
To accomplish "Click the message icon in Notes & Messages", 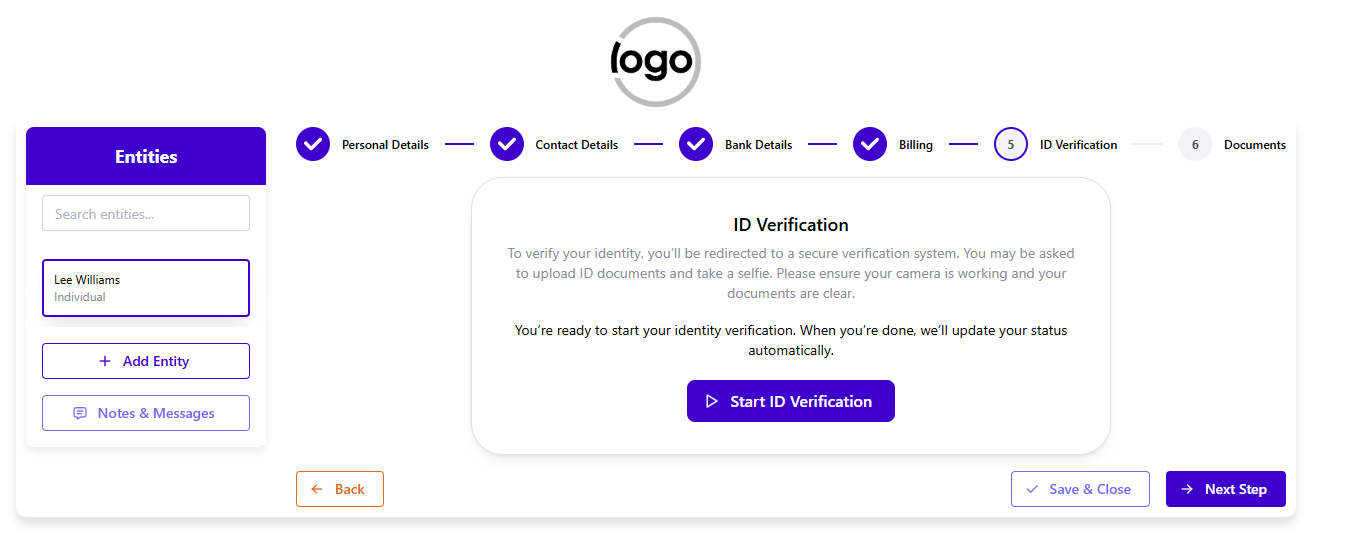I will point(80,413).
